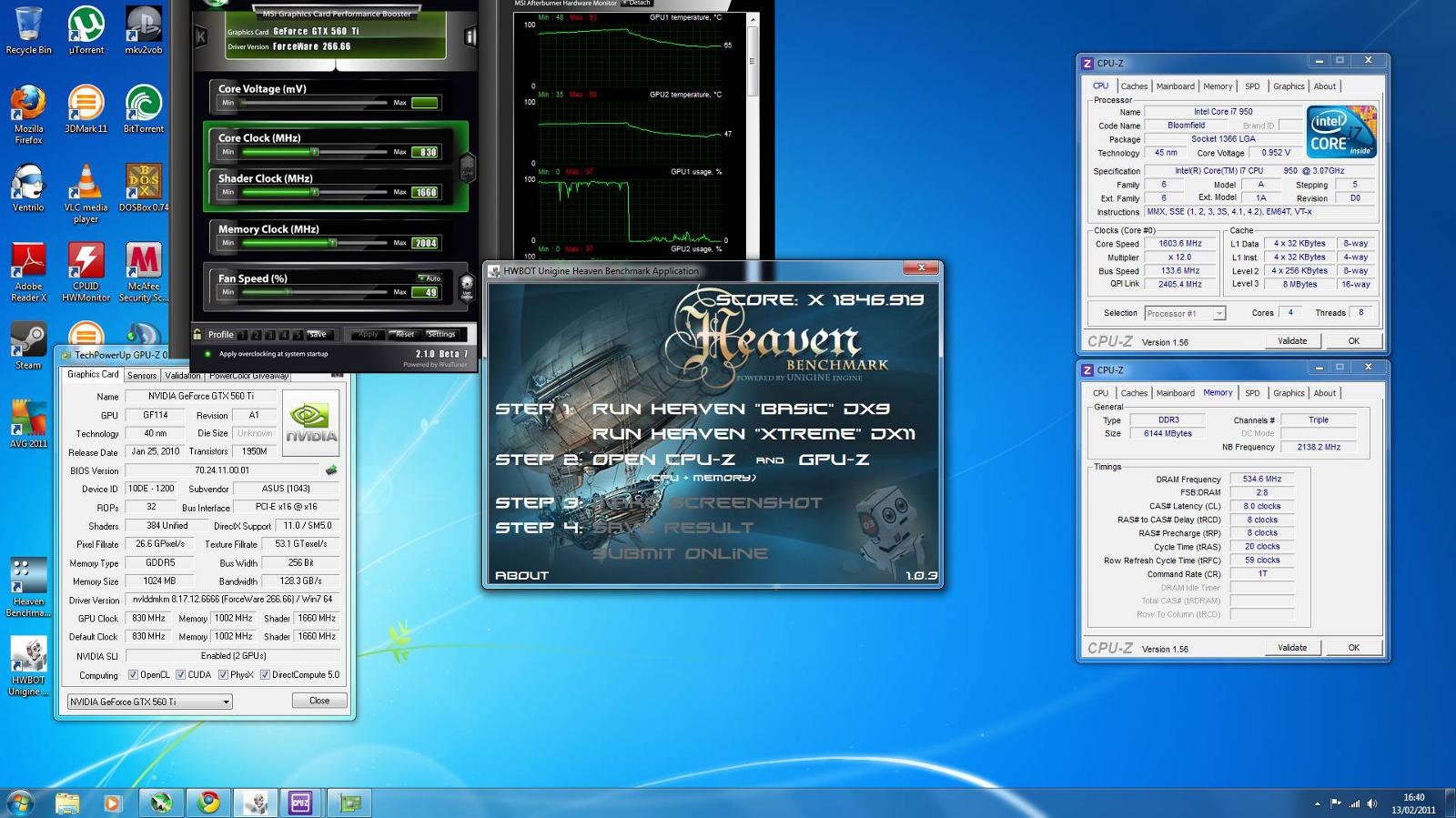The height and width of the screenshot is (818, 1456).
Task: Open SPD tab in the lower CPU-Z window
Action: (x=1252, y=393)
